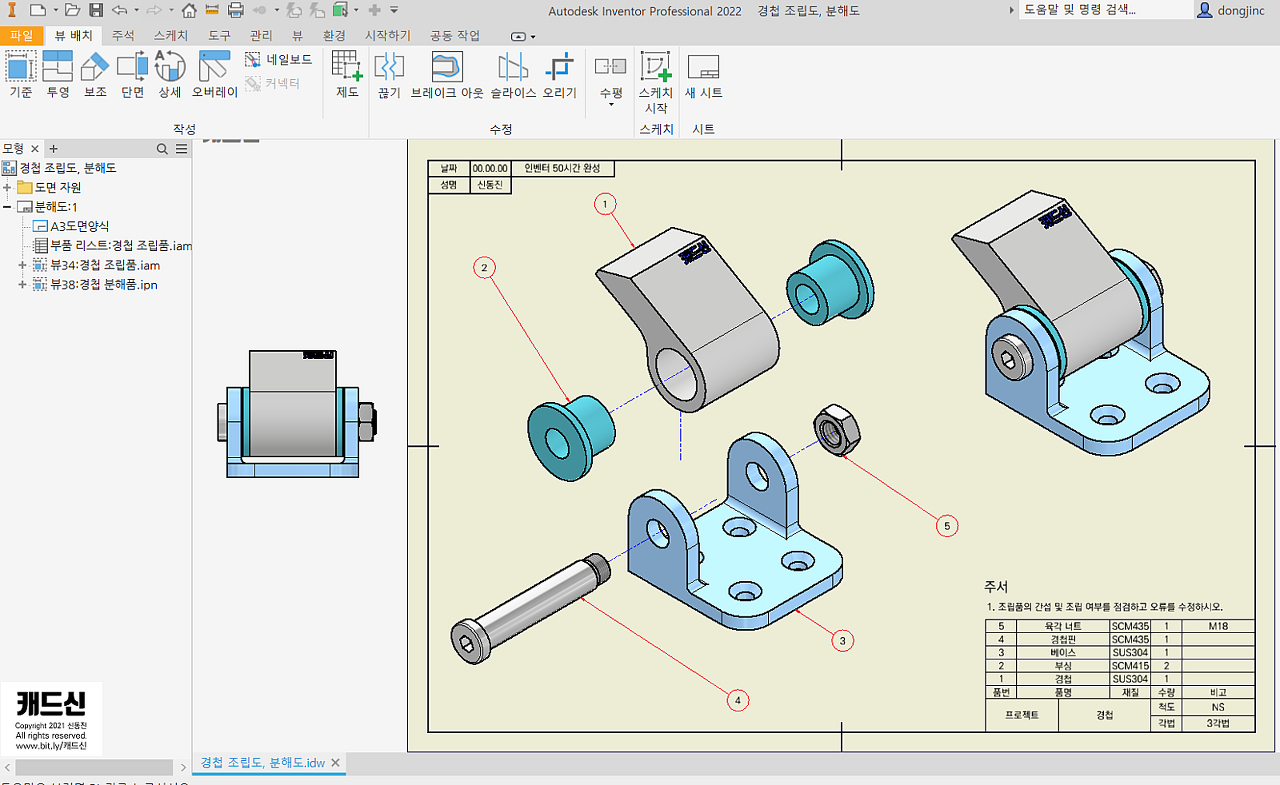Select the Projected view tool (투영)
1280x785 pixels.
tap(58, 76)
